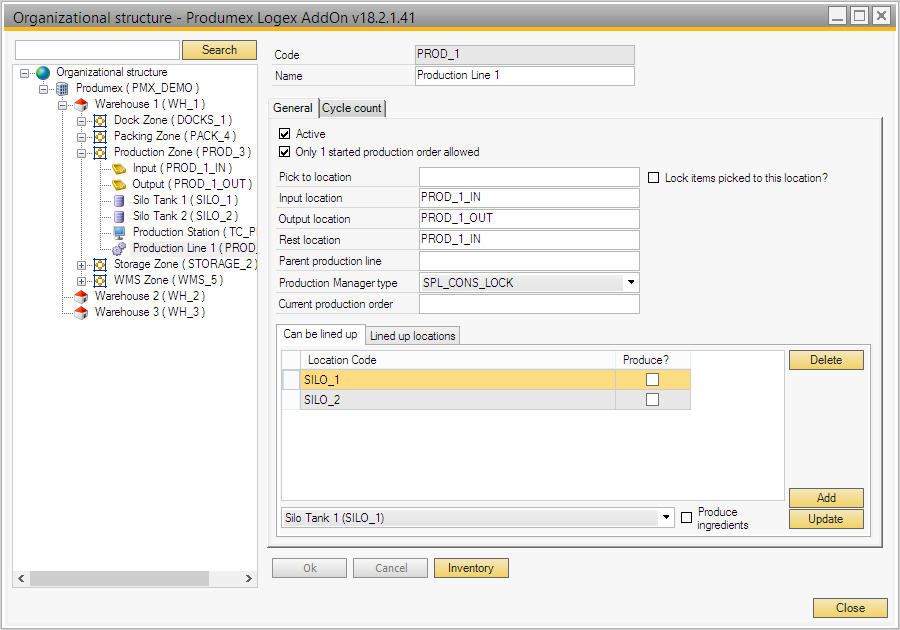Toggle Only 1 started production order allowed
This screenshot has width=900, height=630.
[x=285, y=153]
